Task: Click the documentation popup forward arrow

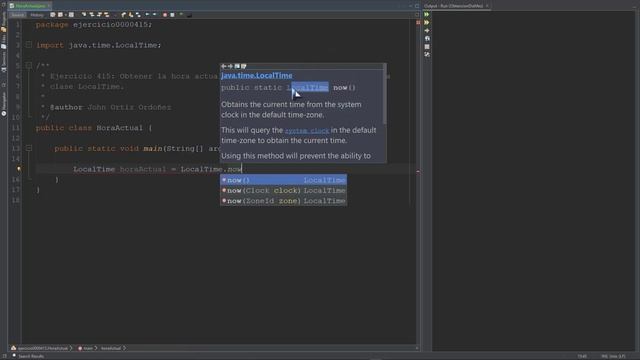Action: (230, 66)
